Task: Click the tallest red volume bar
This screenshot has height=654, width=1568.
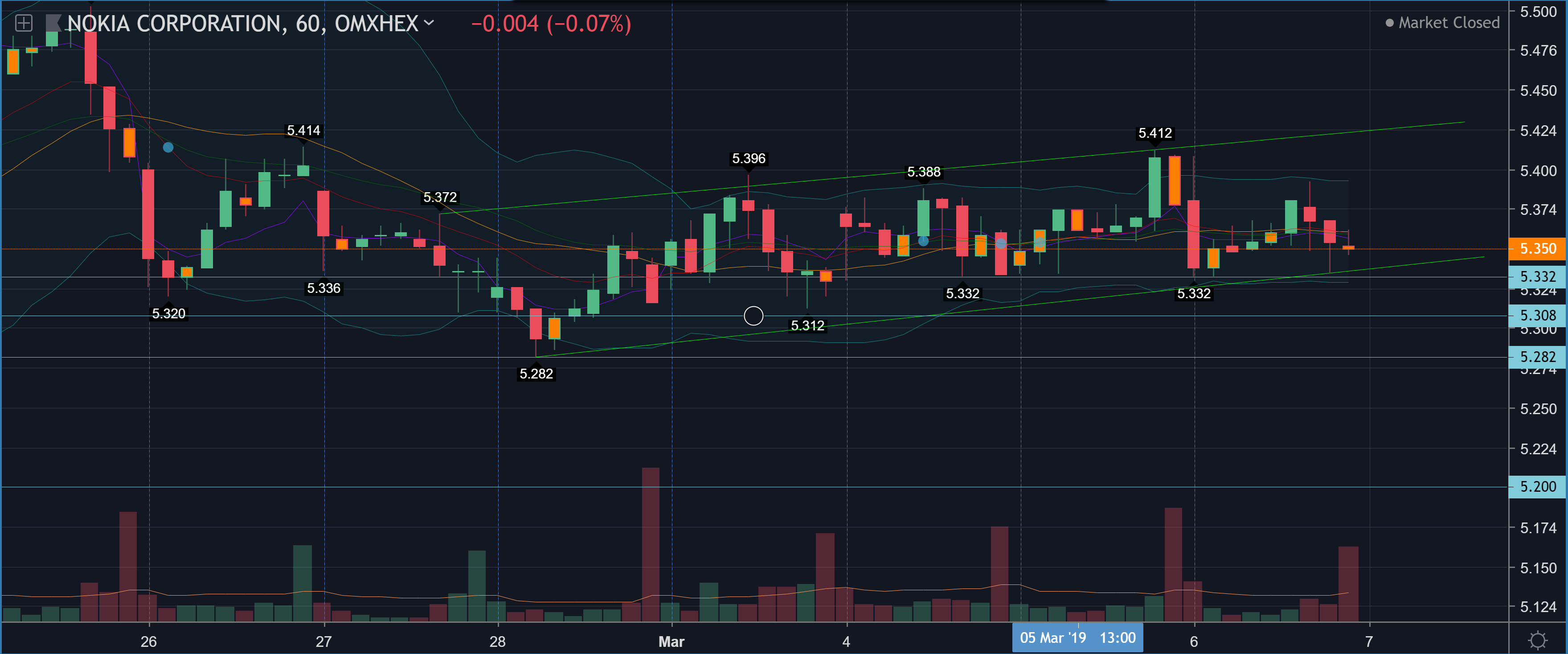Action: (x=650, y=544)
